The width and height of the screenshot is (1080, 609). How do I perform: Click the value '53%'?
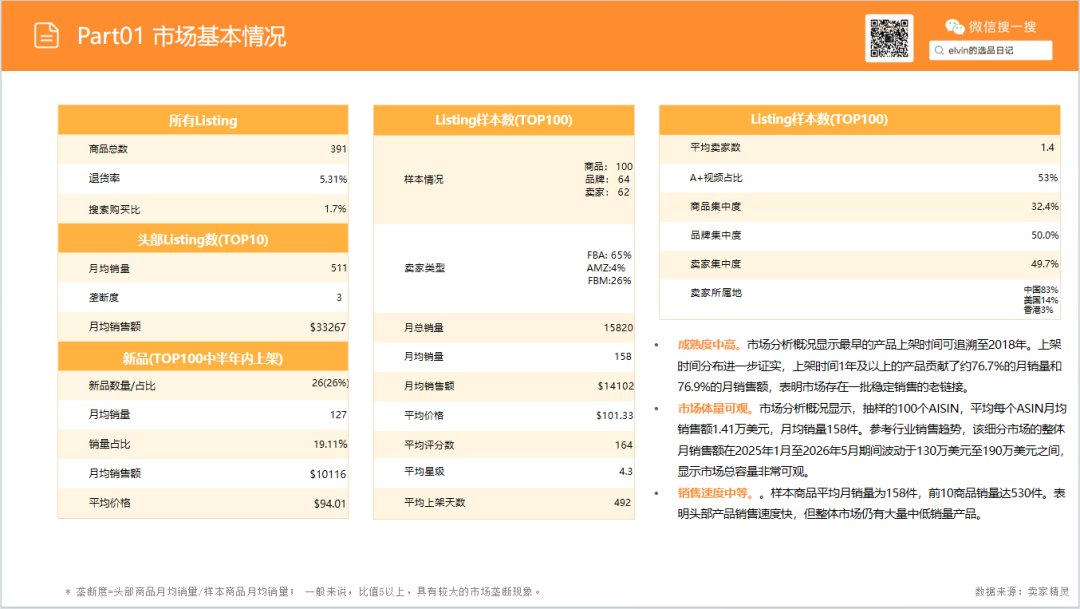(1048, 178)
